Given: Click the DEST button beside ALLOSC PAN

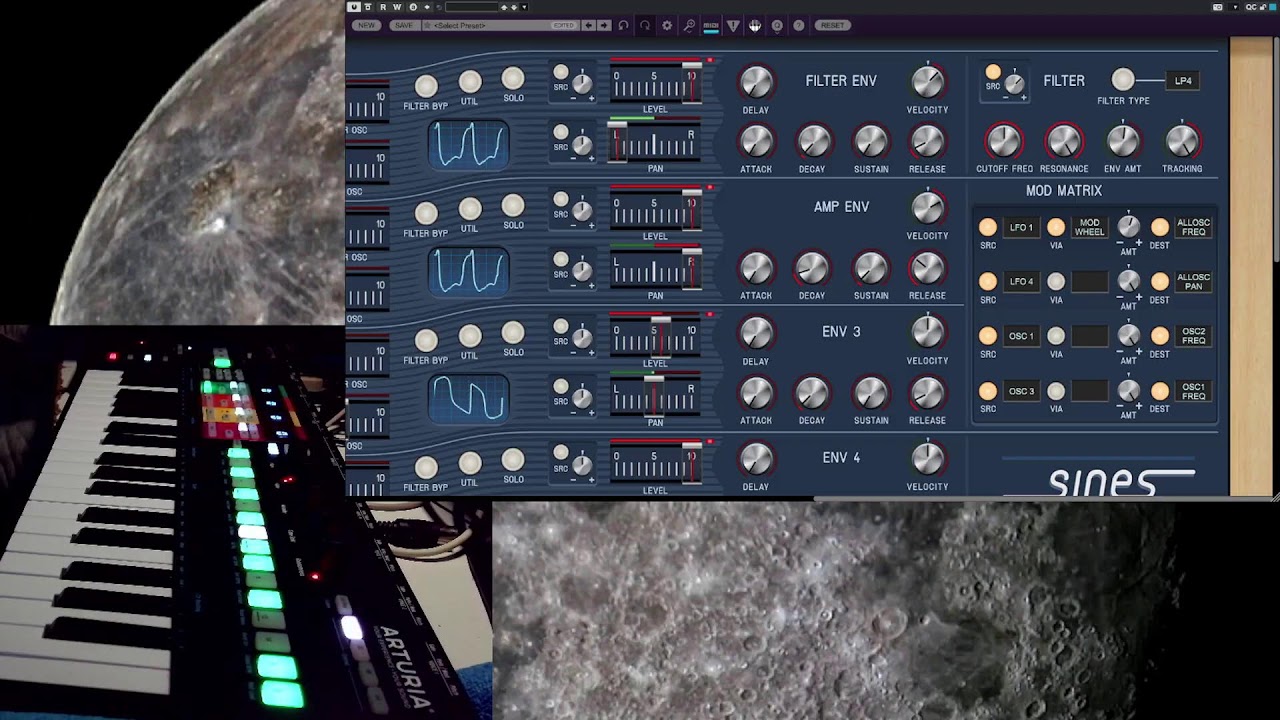Looking at the screenshot, I should point(1159,282).
